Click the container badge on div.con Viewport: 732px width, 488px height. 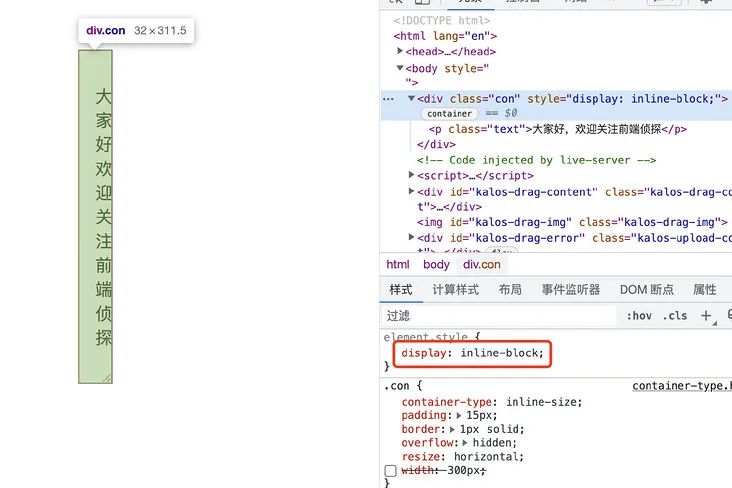[x=449, y=113]
